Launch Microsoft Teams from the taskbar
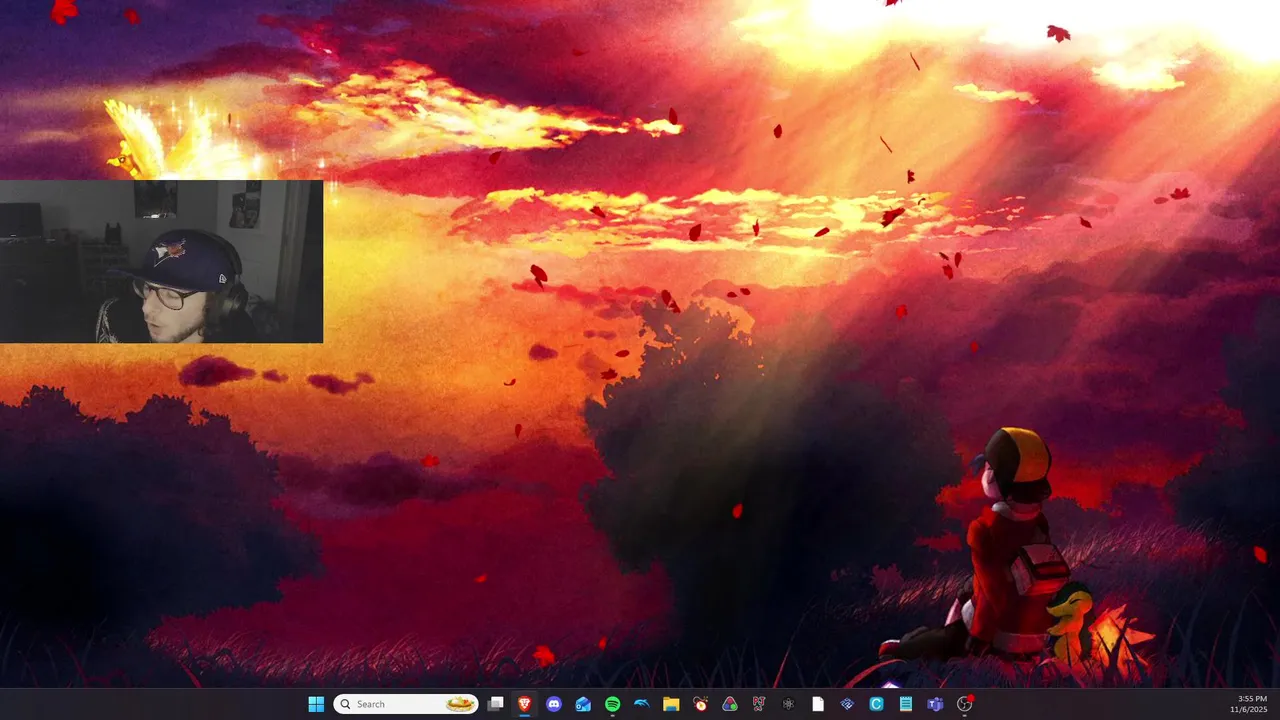1280x720 pixels. pyautogui.click(x=935, y=704)
